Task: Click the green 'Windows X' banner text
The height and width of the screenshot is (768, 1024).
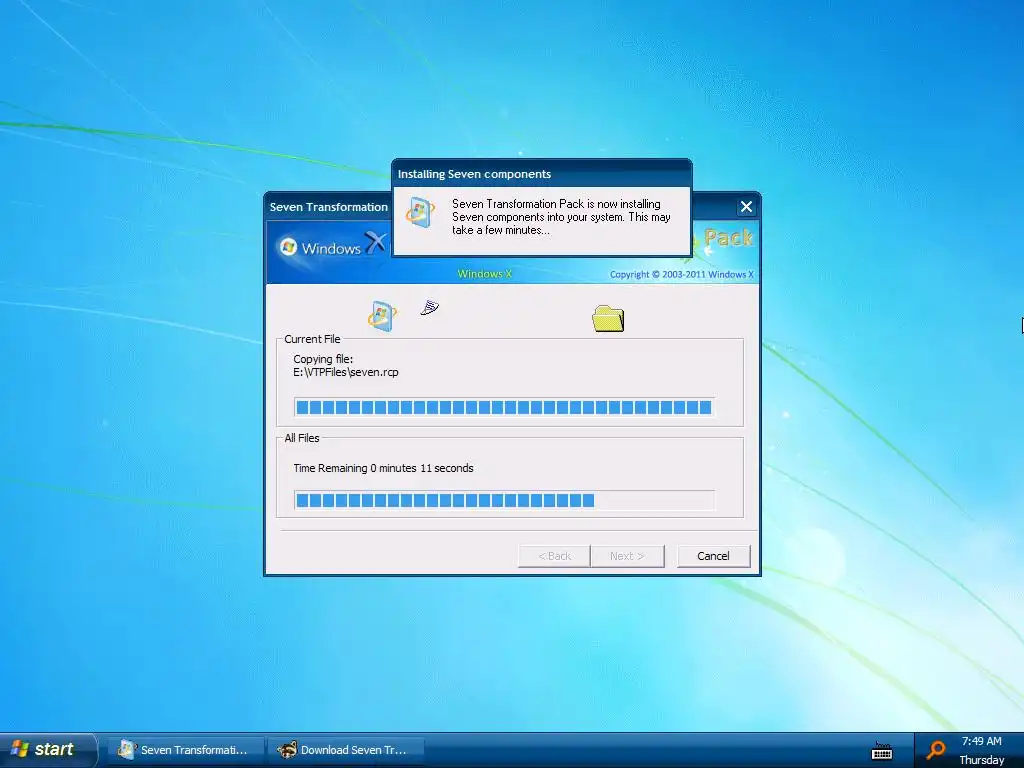Action: 485,274
